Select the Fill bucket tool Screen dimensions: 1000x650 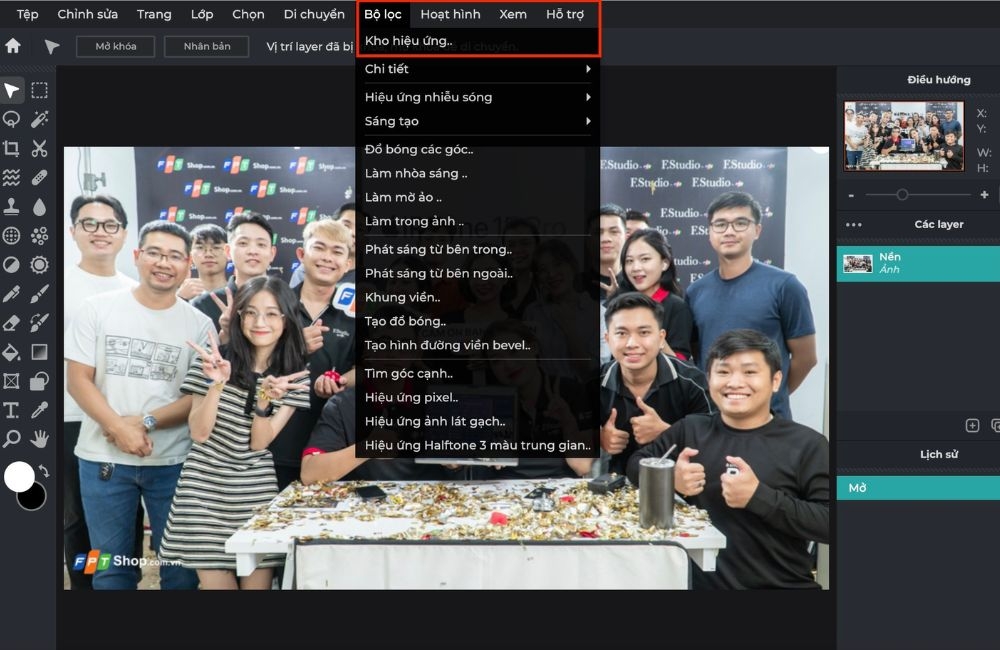[x=13, y=352]
